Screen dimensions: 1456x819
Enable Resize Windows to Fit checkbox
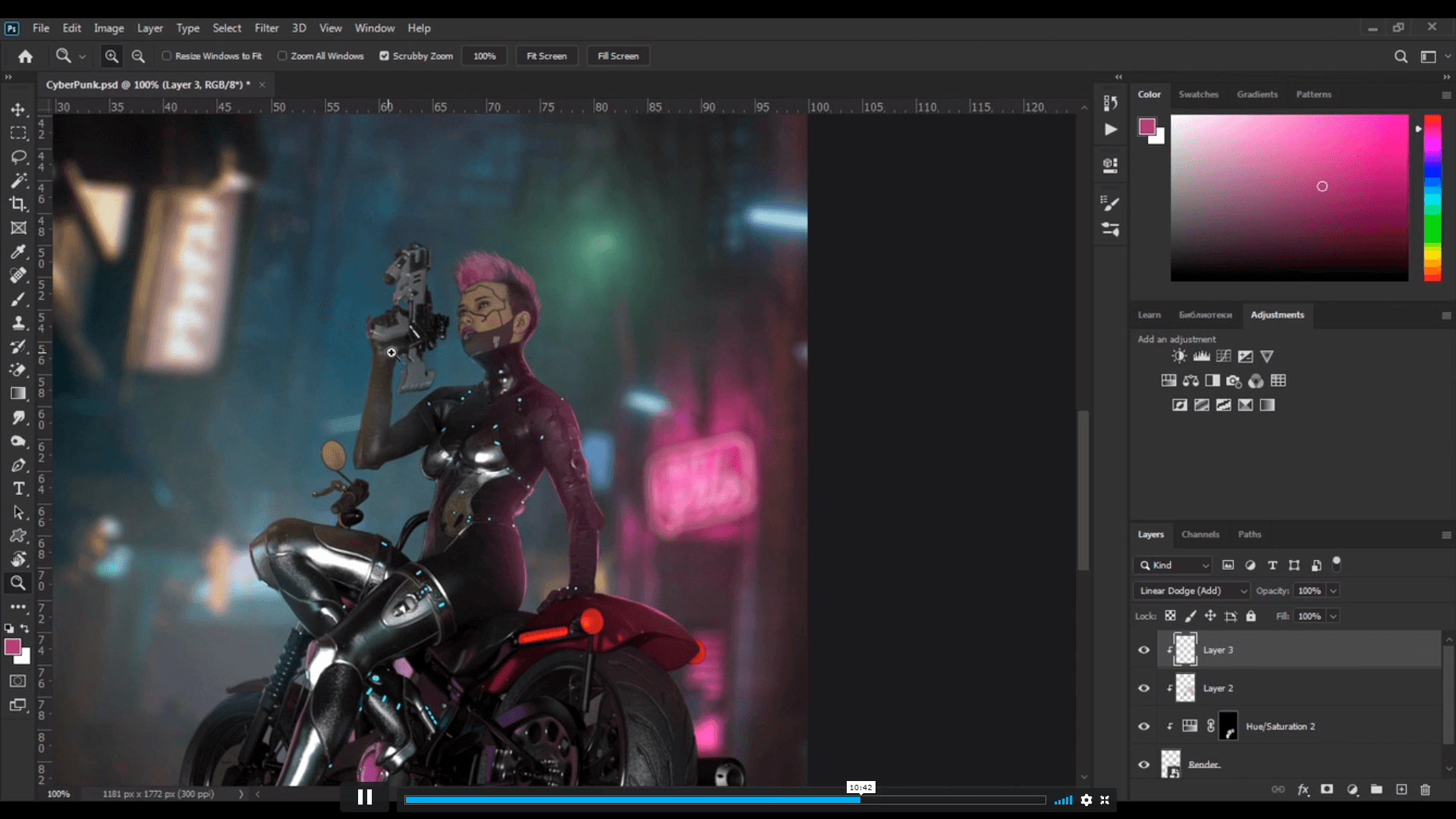click(167, 56)
